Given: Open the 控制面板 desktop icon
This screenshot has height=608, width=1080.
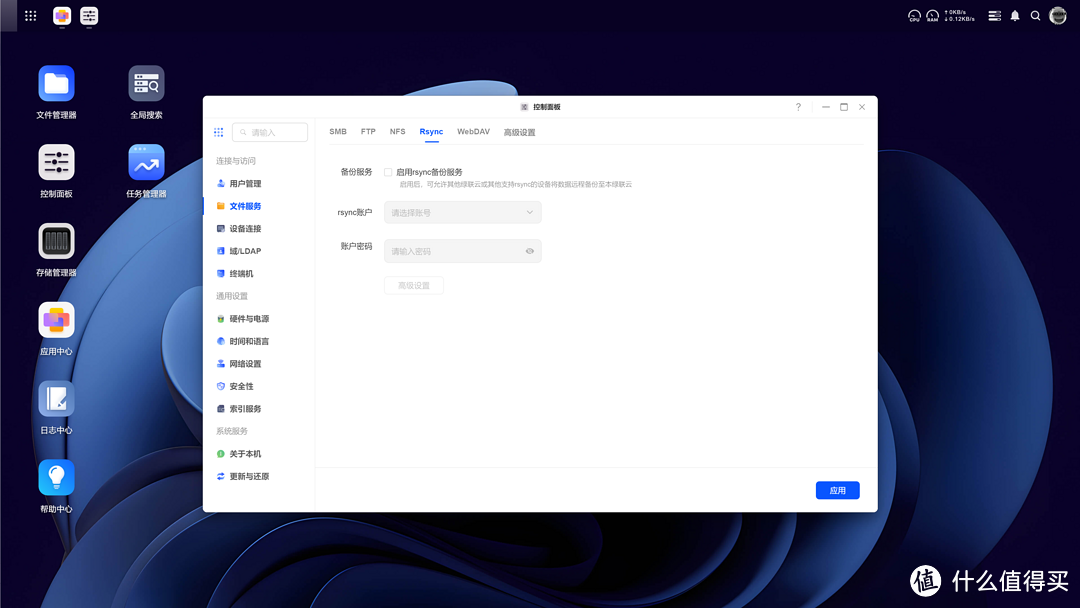Looking at the screenshot, I should 56,163.
